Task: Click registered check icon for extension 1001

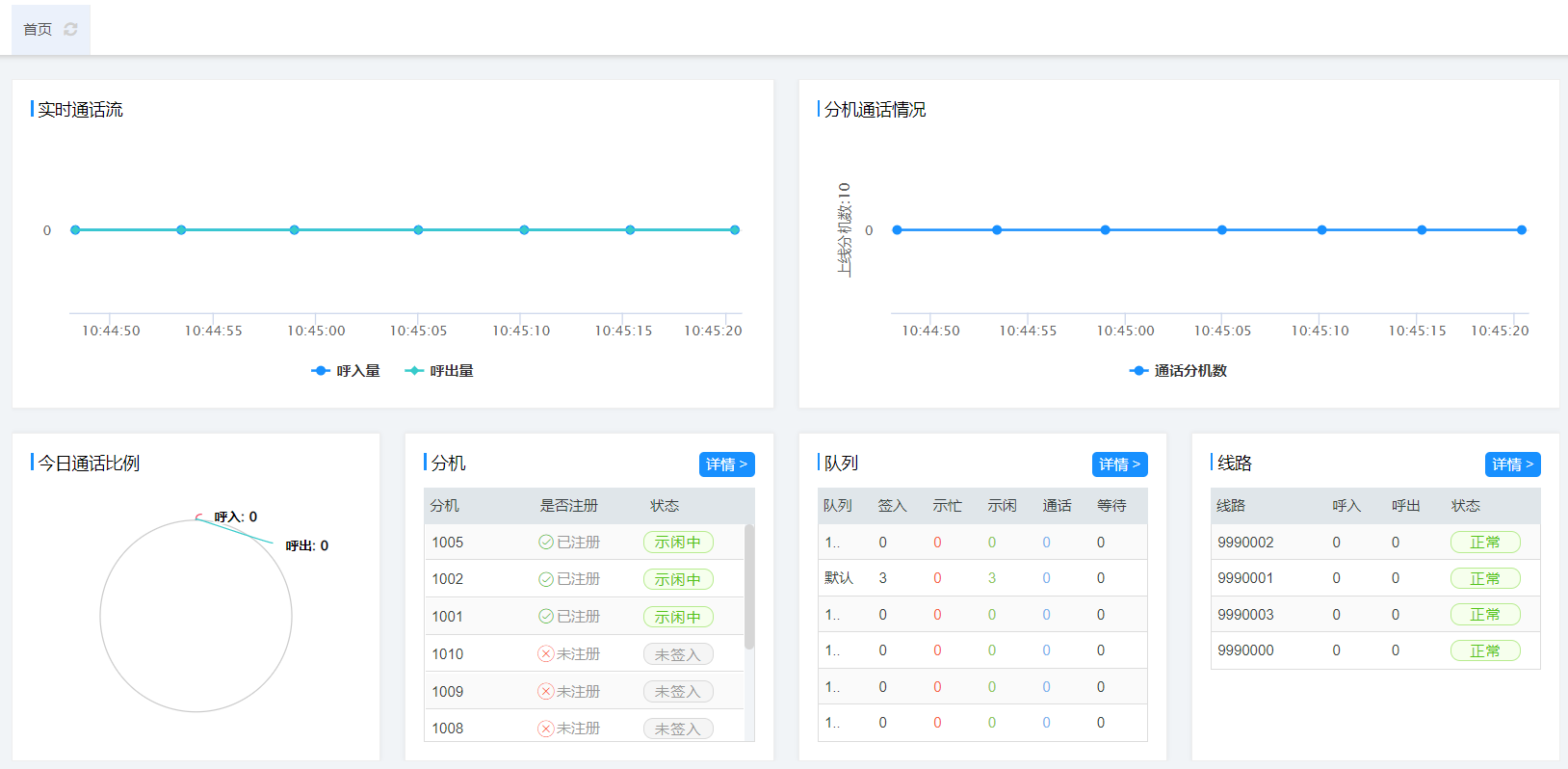Action: (546, 617)
